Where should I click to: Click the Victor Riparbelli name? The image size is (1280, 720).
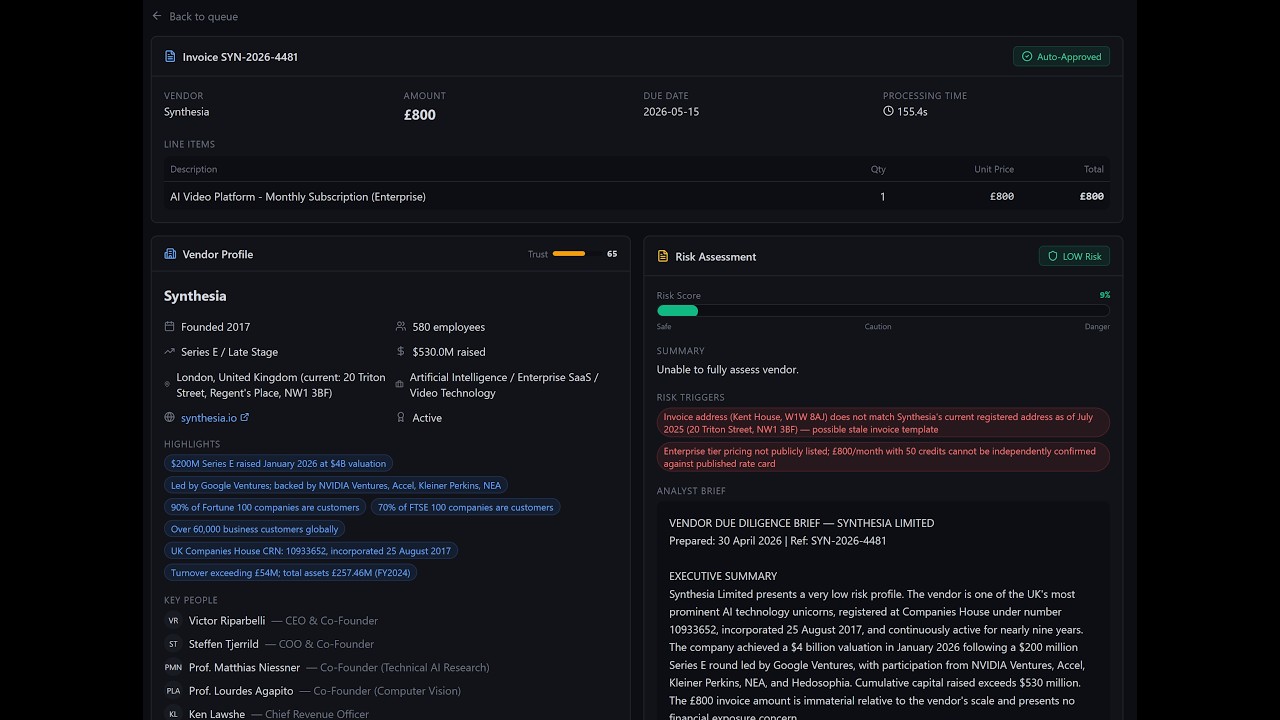pos(227,621)
